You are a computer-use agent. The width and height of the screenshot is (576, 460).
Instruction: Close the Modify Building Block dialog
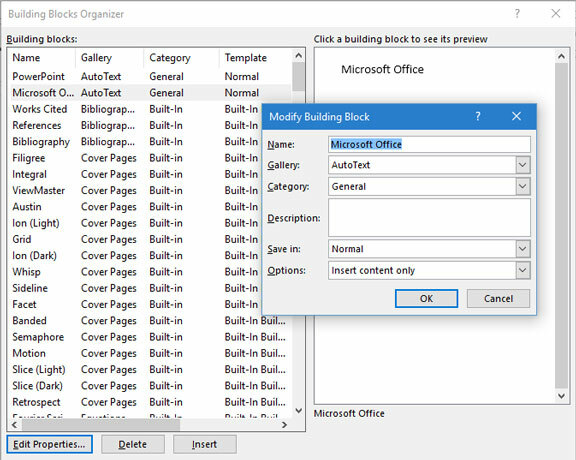tap(516, 116)
